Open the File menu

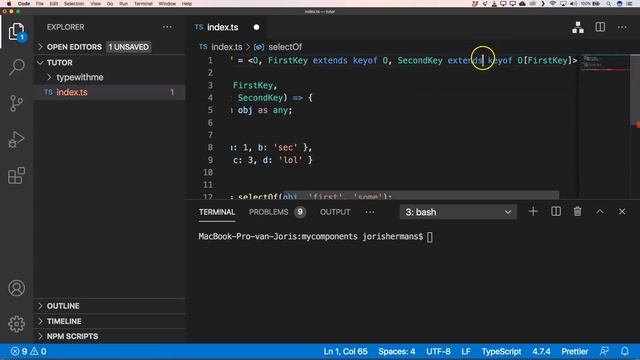point(40,4)
